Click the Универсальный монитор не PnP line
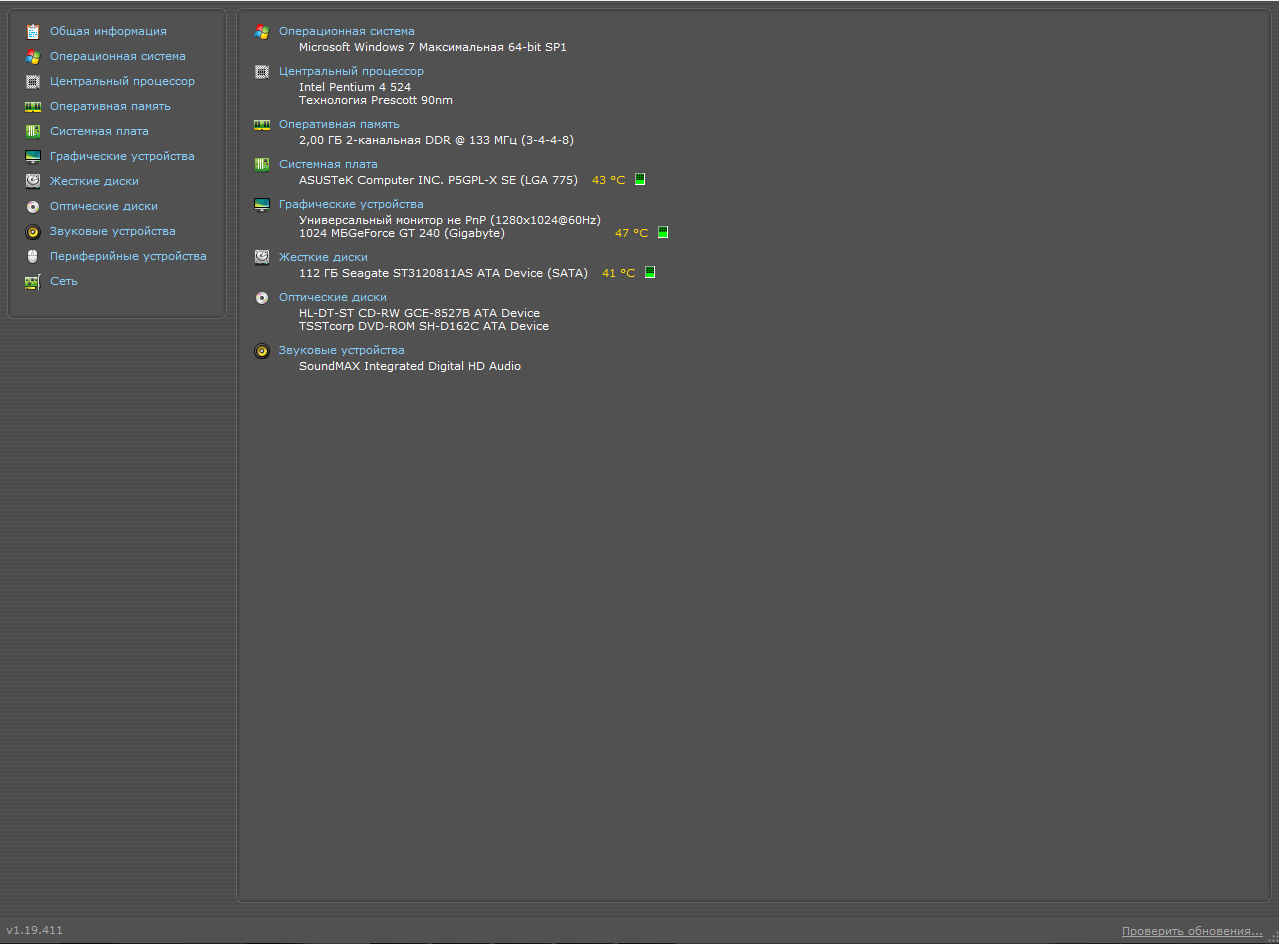Screen dimensions: 1279x944 click(x=450, y=220)
